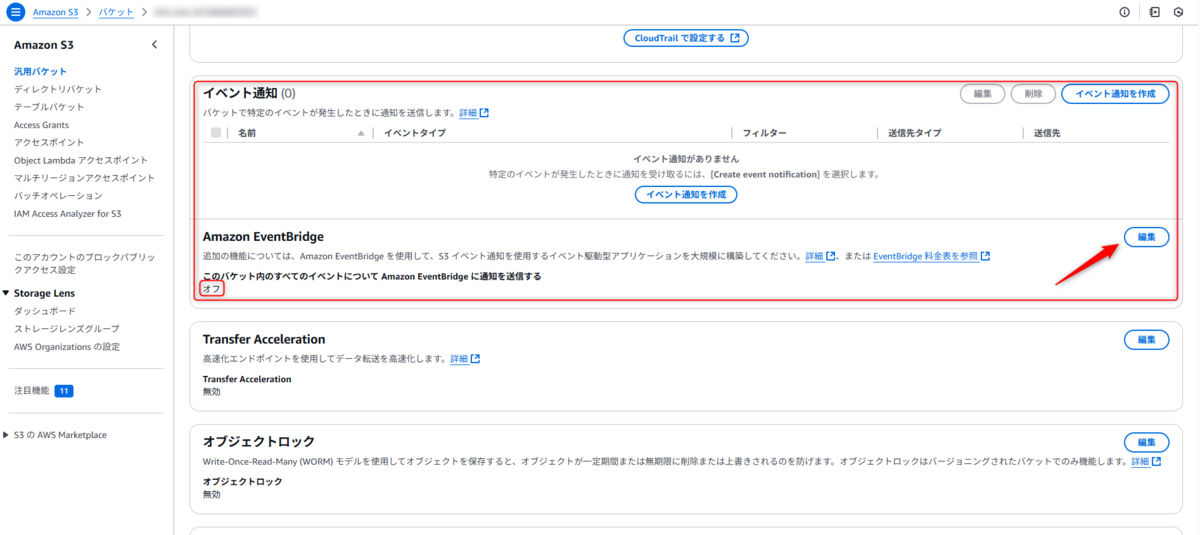The image size is (1200, 535).
Task: Click 編集 button for Amazon EventBridge
Action: [1147, 237]
